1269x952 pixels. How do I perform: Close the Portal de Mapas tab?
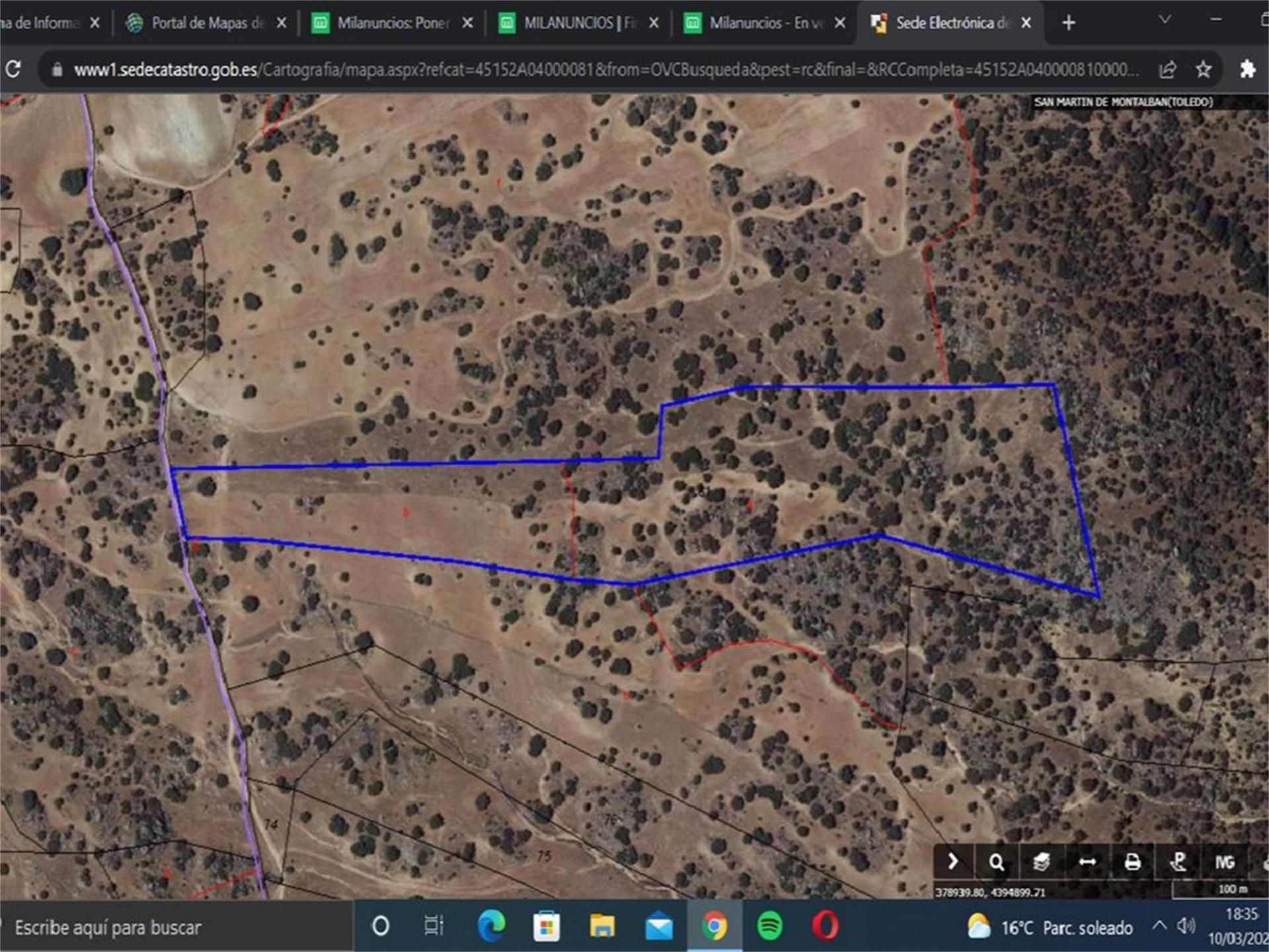(282, 23)
